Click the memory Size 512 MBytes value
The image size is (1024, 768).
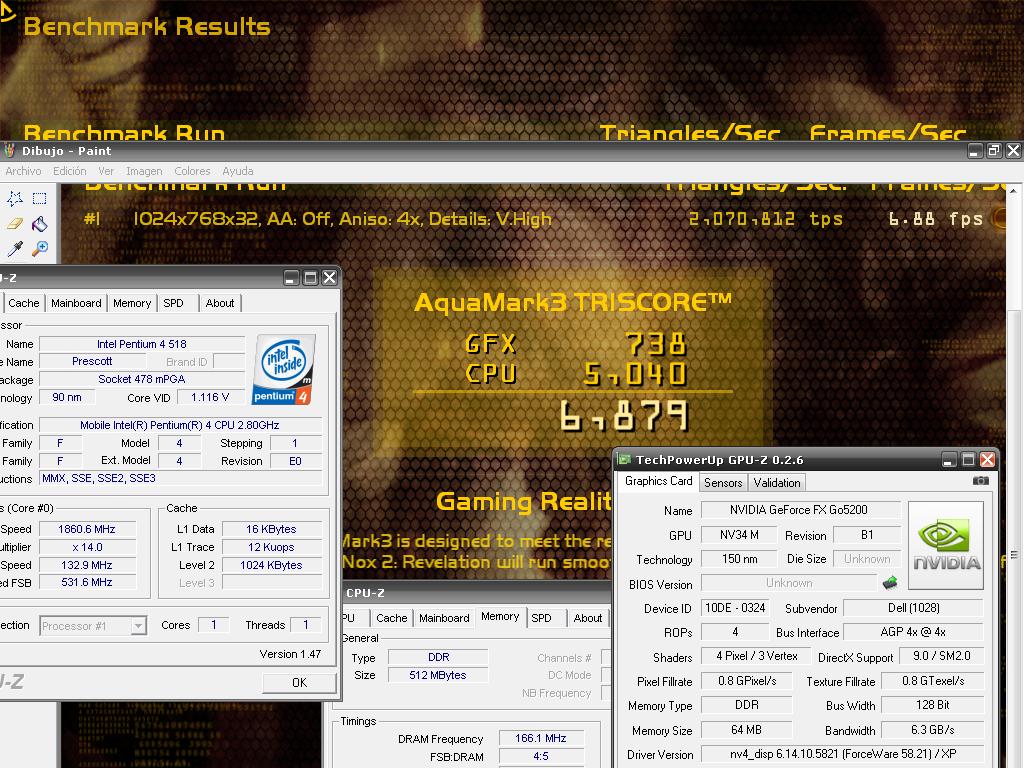coord(438,675)
